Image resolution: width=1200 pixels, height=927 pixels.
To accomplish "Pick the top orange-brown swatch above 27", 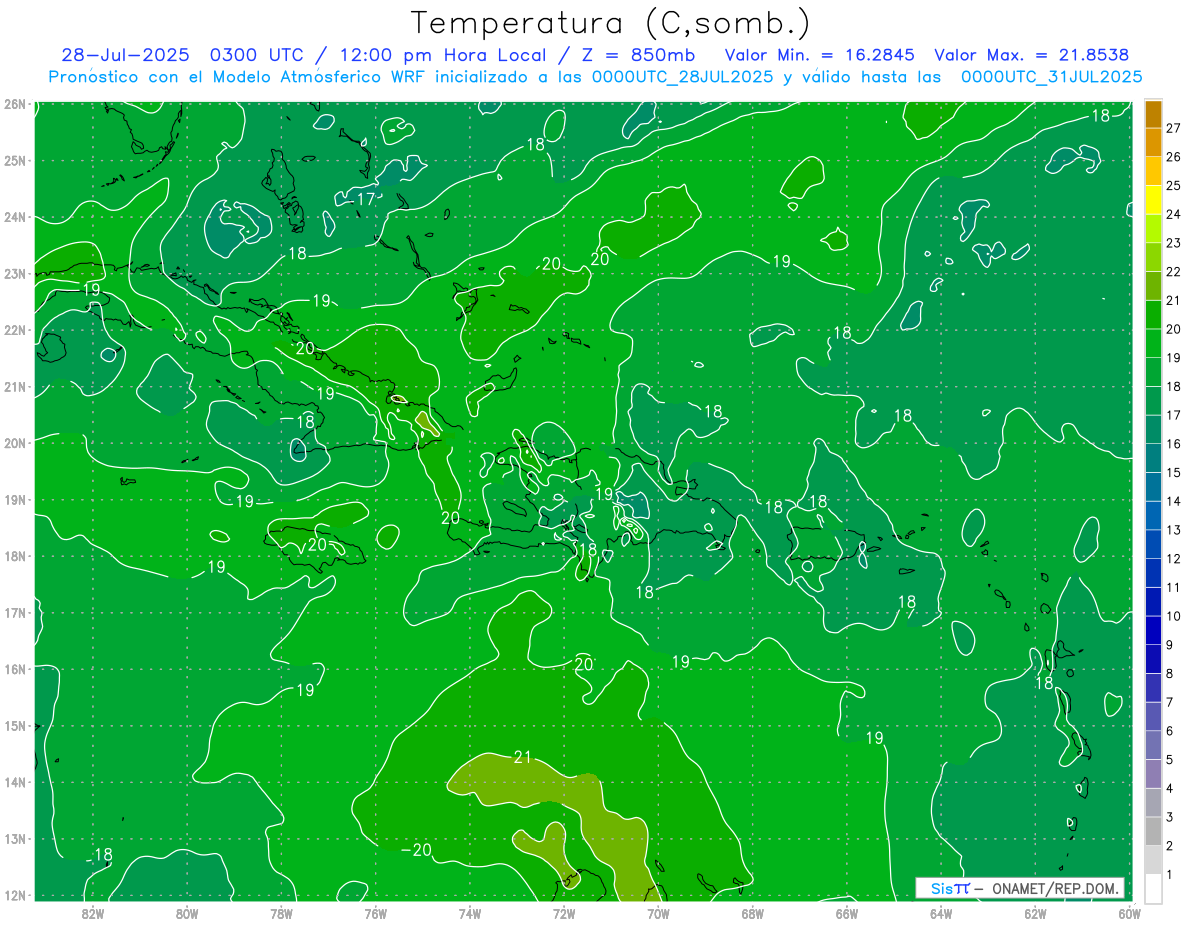I will (x=1154, y=114).
